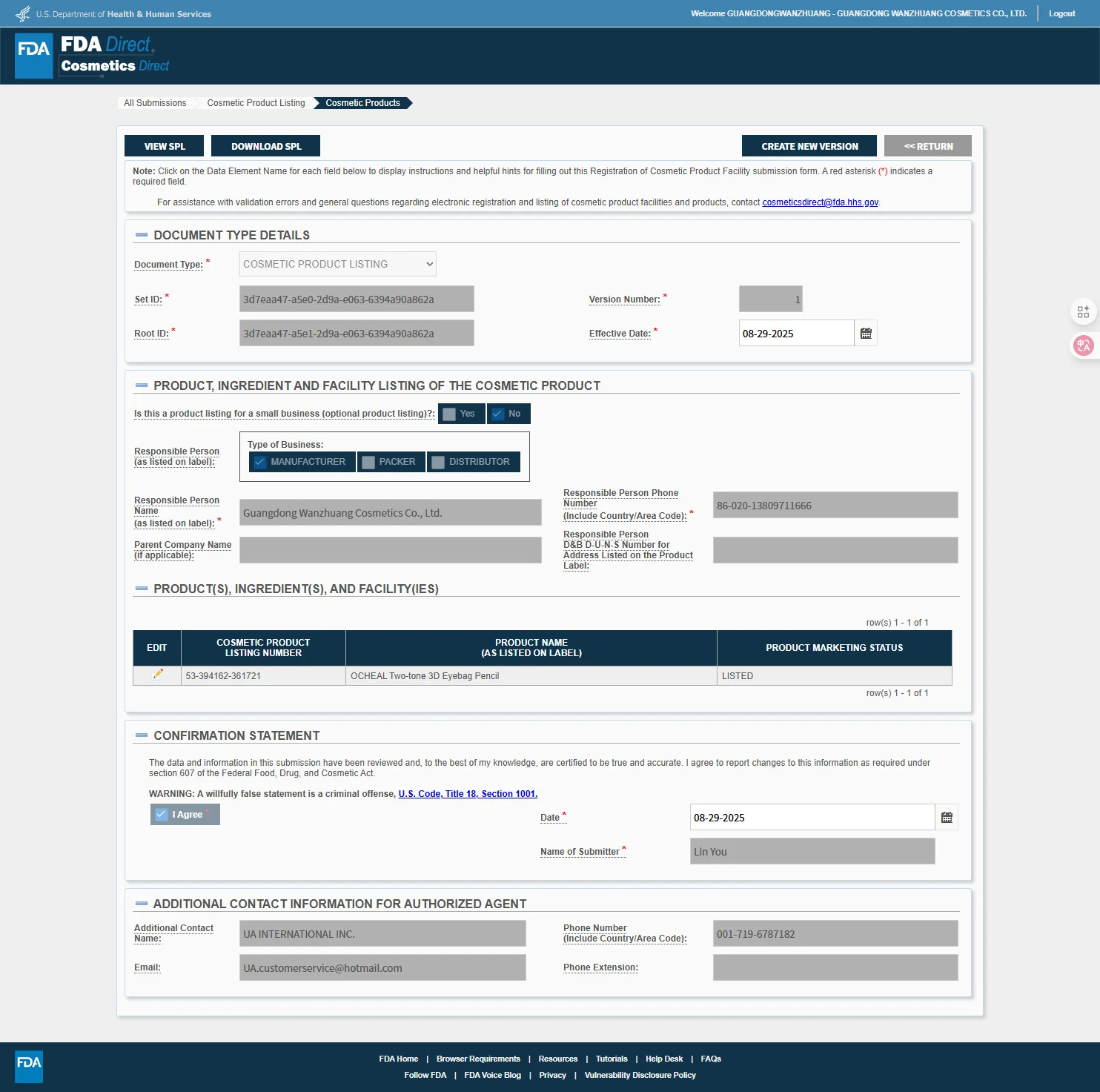Click Responsible Person Phone Number field
The width and height of the screenshot is (1100, 1092).
click(835, 506)
